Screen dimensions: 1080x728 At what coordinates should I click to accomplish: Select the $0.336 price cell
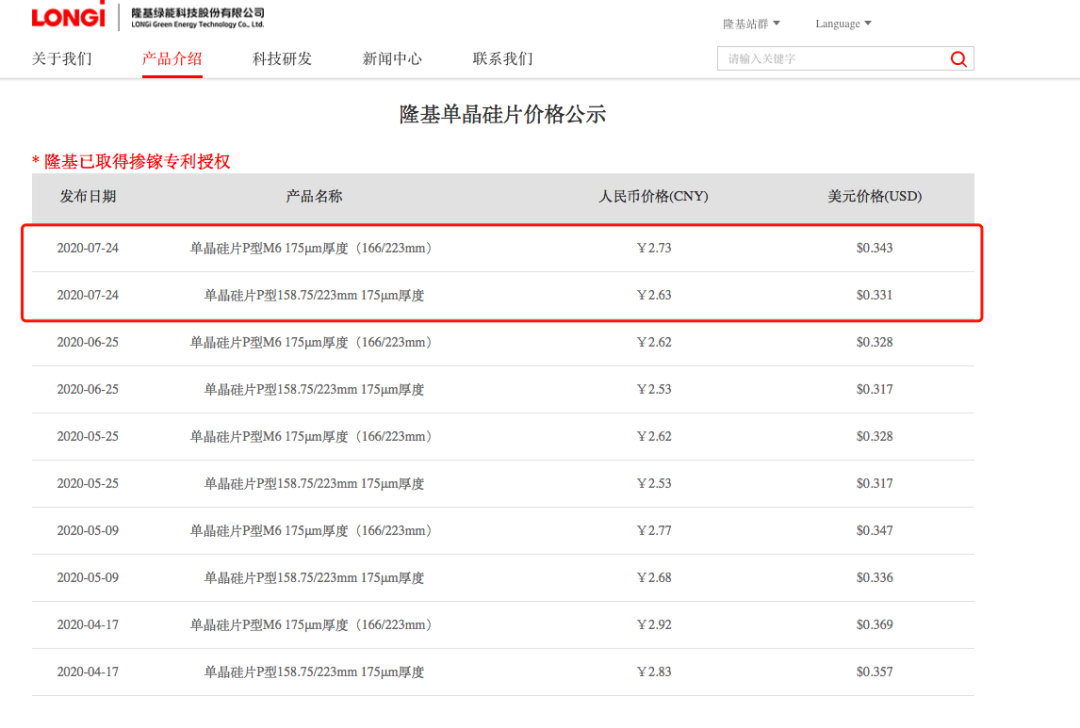tap(875, 578)
